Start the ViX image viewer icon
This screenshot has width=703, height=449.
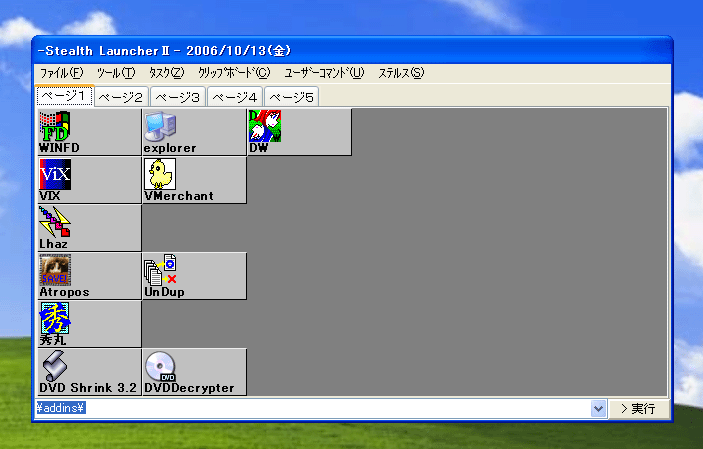(x=89, y=180)
